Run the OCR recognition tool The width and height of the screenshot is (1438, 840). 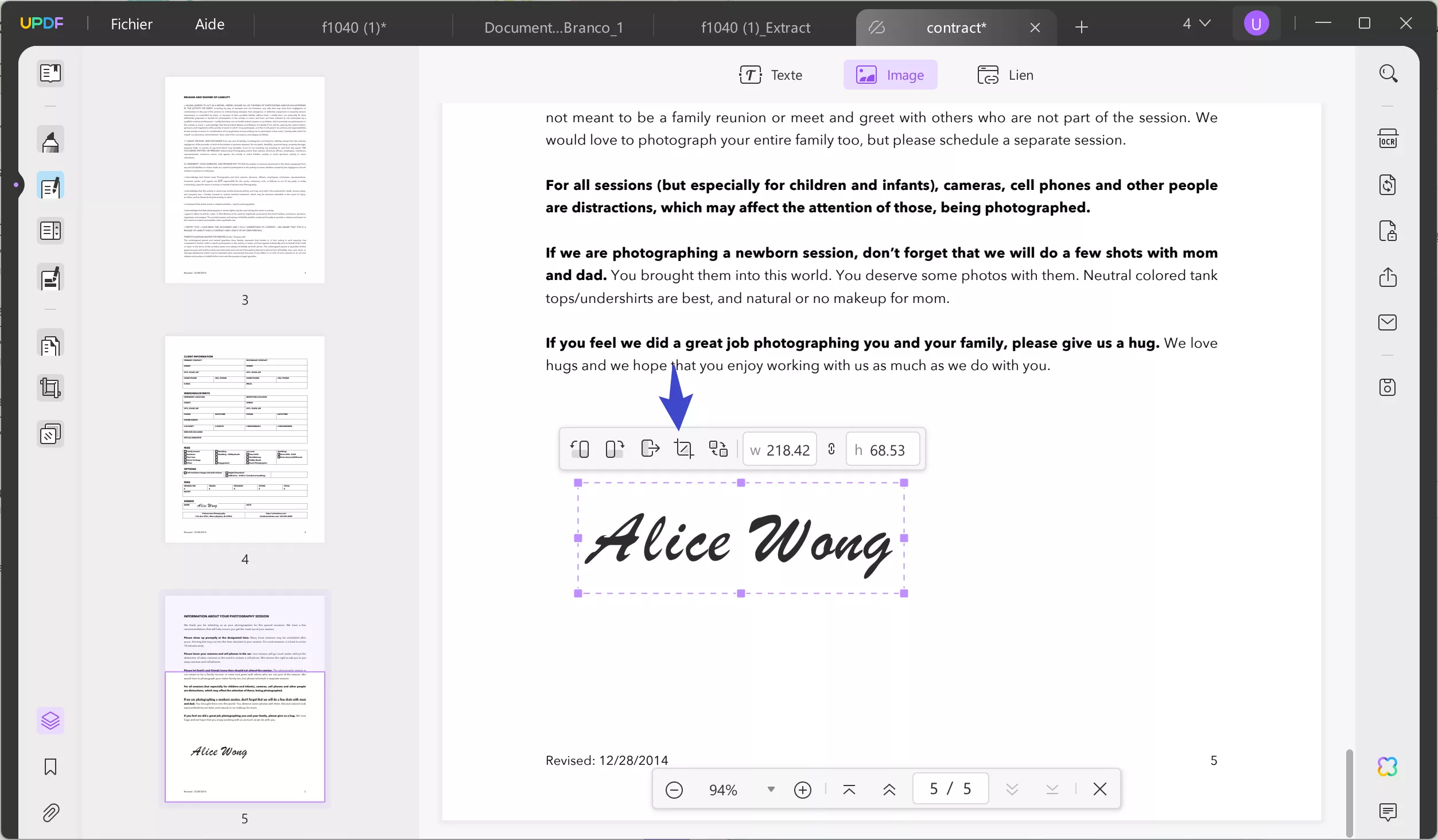coord(1389,138)
